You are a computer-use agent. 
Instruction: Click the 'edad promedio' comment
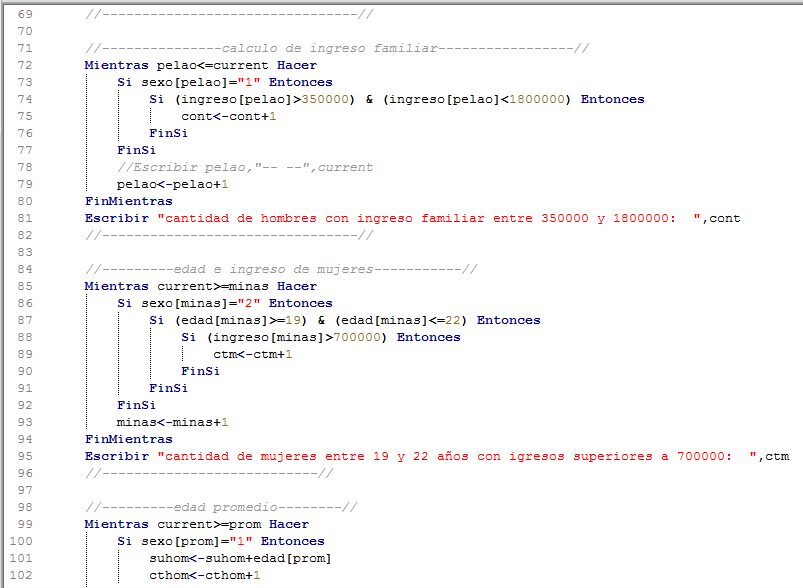[x=221, y=507]
